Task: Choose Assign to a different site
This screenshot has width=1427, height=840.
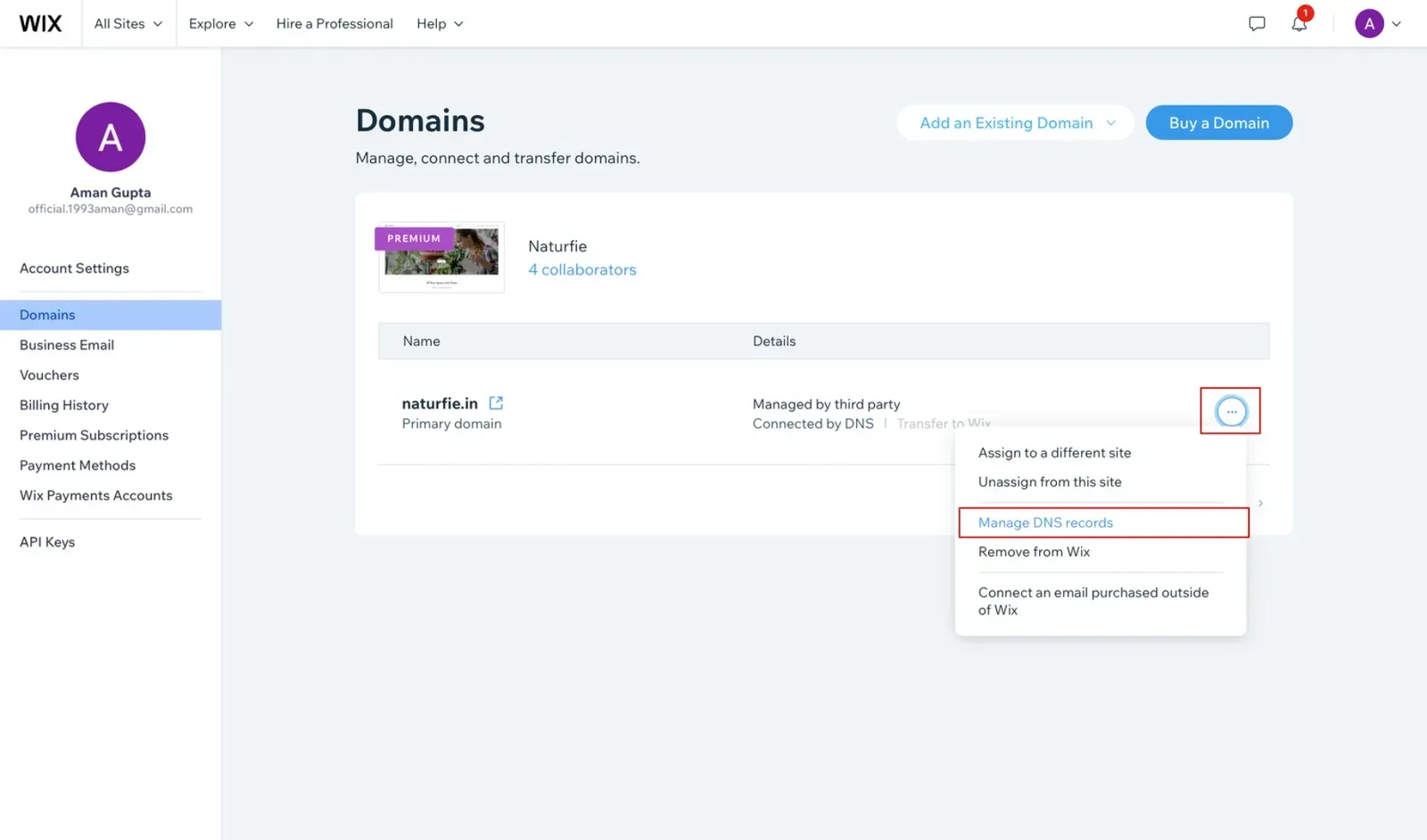Action: pyautogui.click(x=1054, y=453)
